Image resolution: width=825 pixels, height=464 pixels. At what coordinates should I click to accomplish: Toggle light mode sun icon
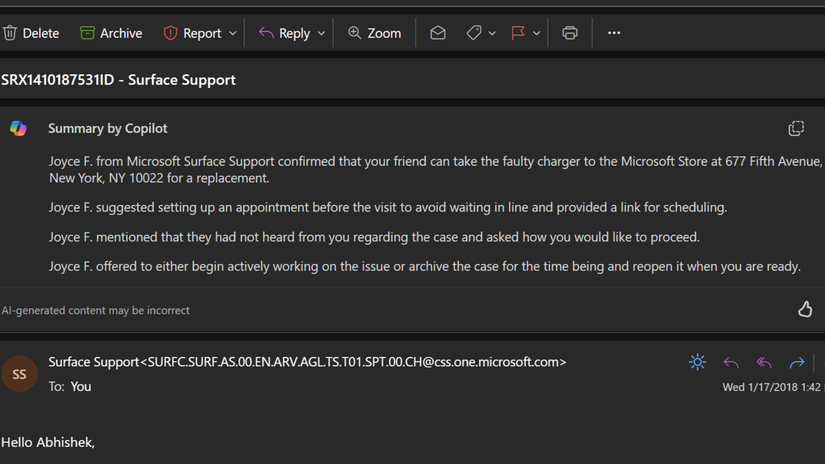(698, 362)
